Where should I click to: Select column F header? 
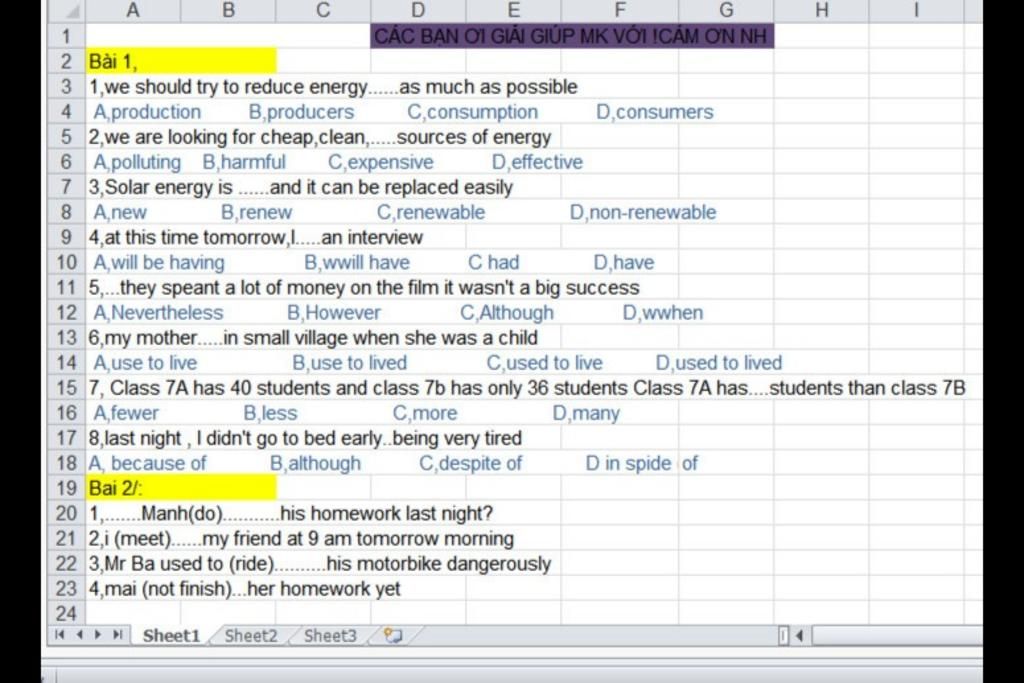click(x=620, y=10)
